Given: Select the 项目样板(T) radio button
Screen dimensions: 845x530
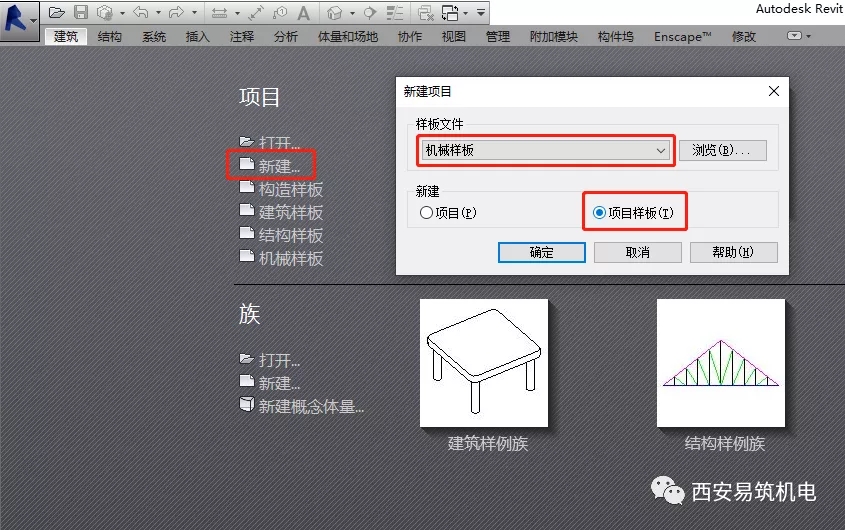Looking at the screenshot, I should pyautogui.click(x=599, y=212).
